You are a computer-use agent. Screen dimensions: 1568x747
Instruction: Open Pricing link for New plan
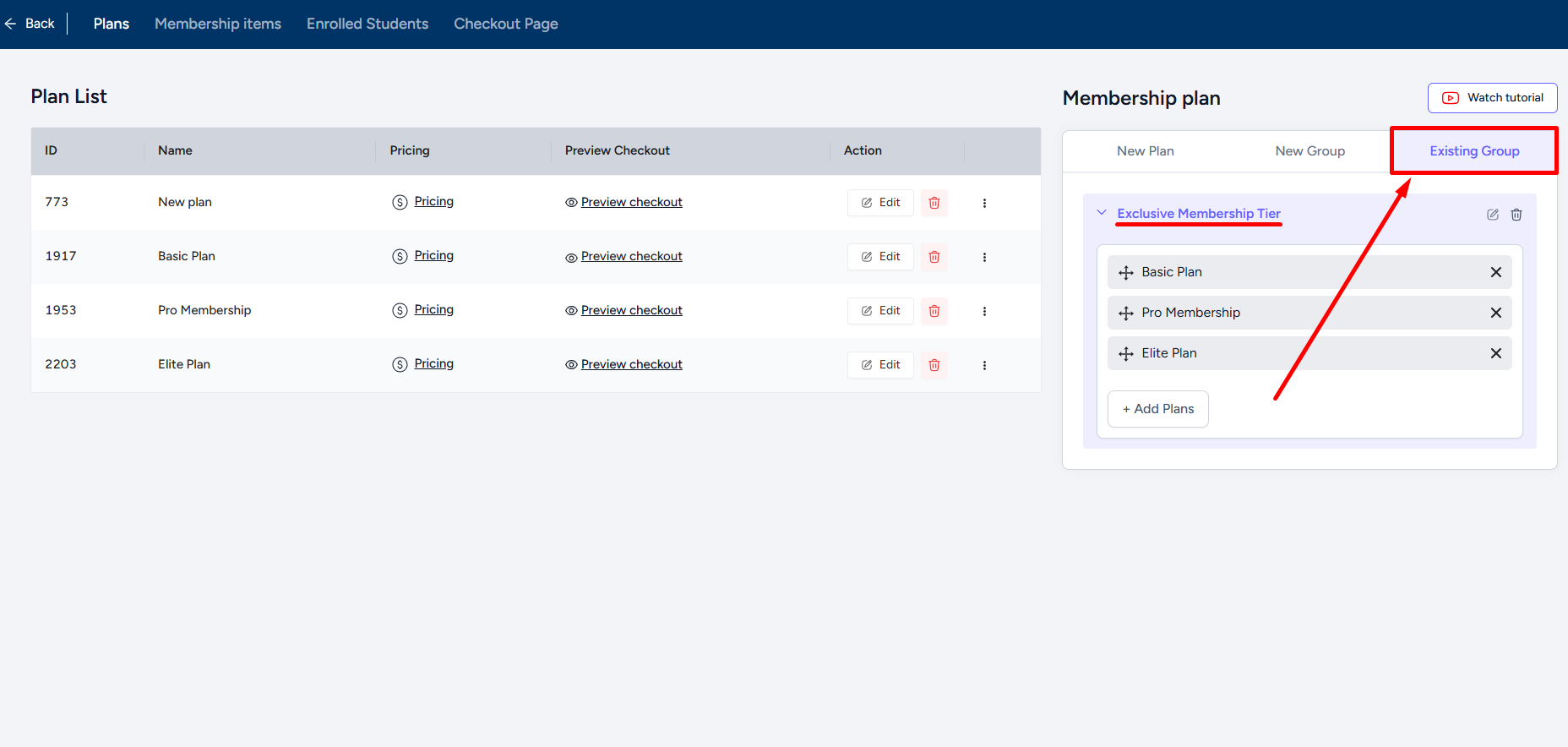[433, 201]
